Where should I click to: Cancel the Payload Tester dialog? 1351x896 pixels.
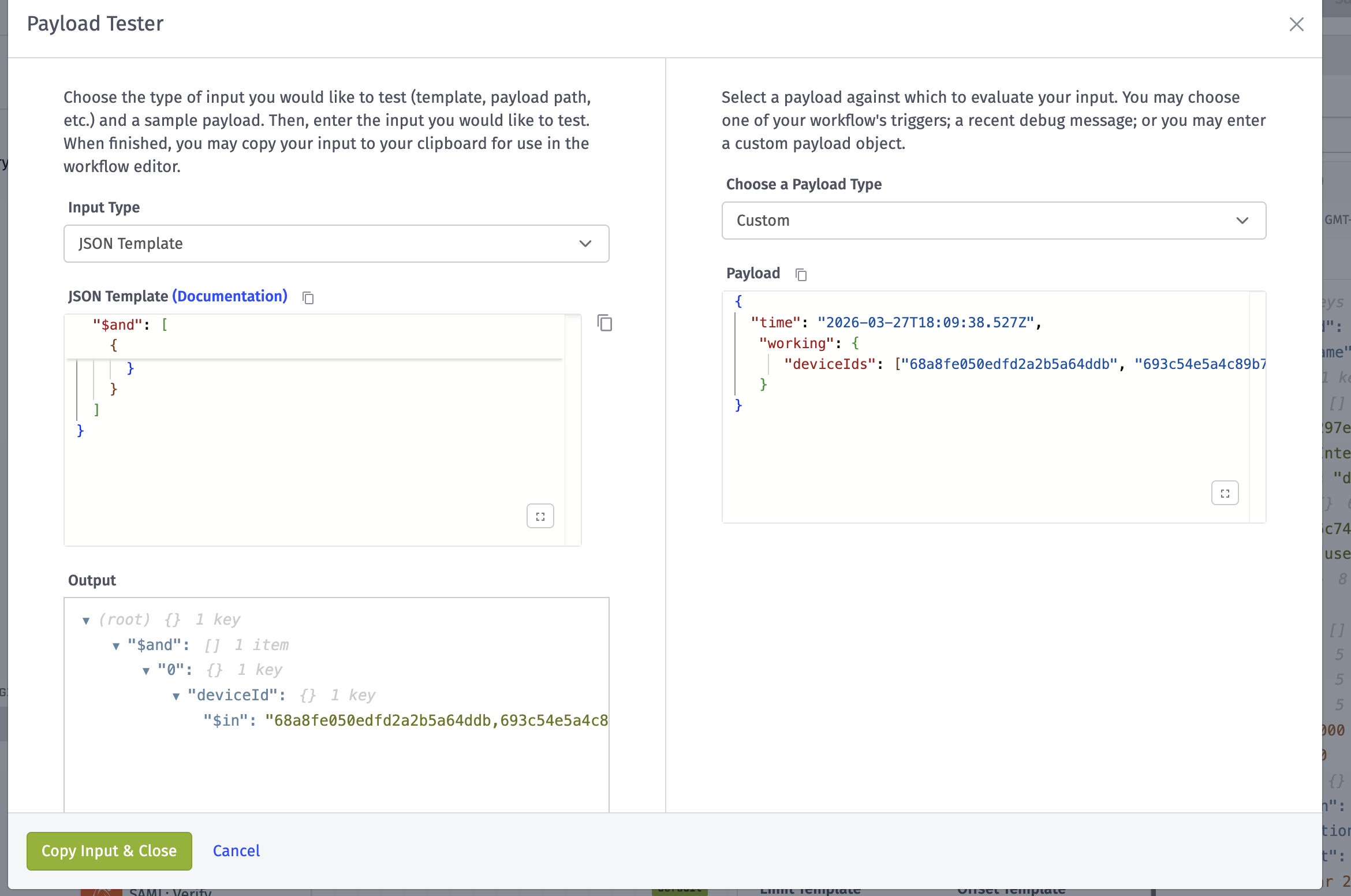(236, 851)
